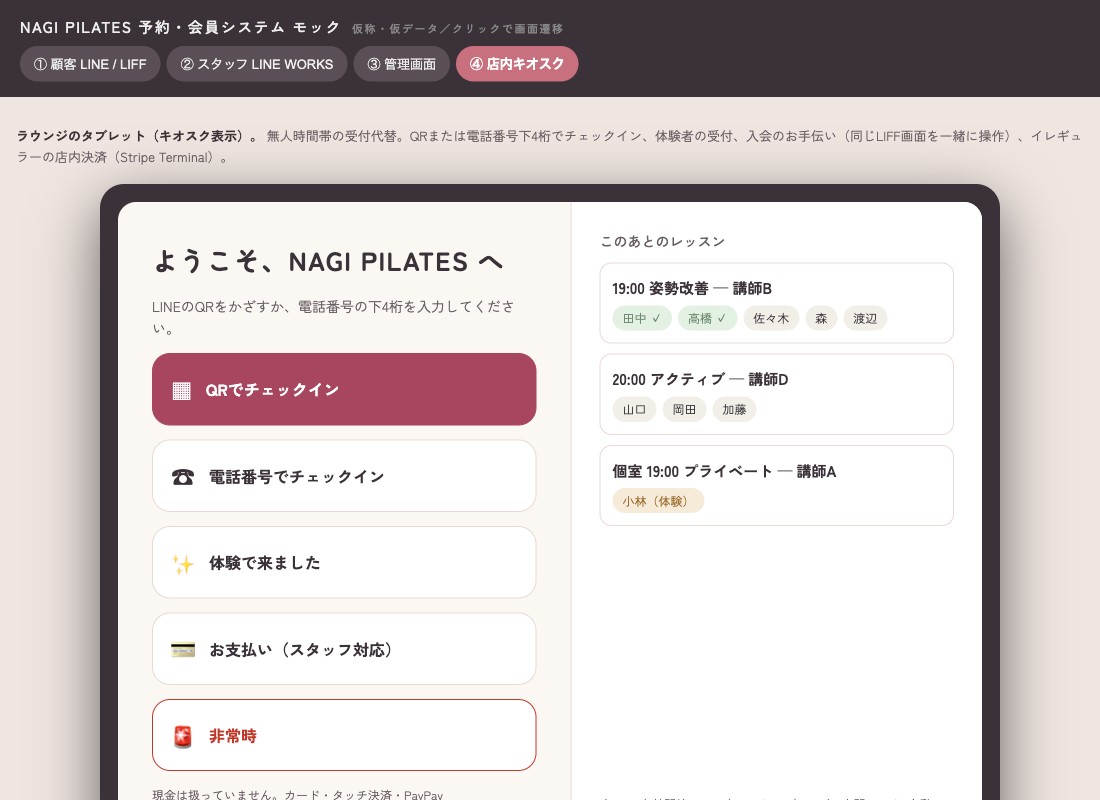Tap the 体験で来ました button label
Image resolution: width=1100 pixels, height=800 pixels.
[264, 563]
